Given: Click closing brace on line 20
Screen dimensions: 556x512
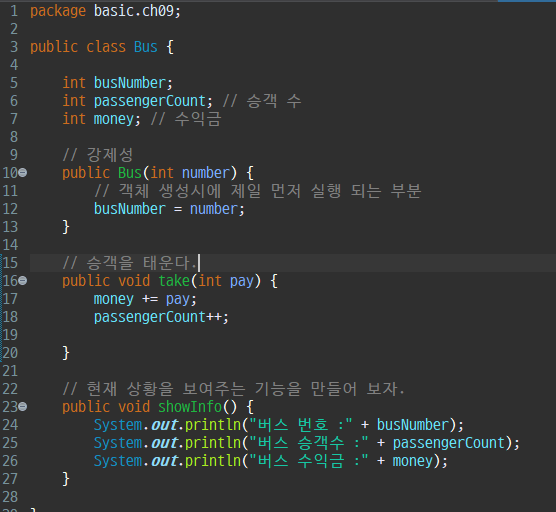Looking at the screenshot, I should click(66, 353).
